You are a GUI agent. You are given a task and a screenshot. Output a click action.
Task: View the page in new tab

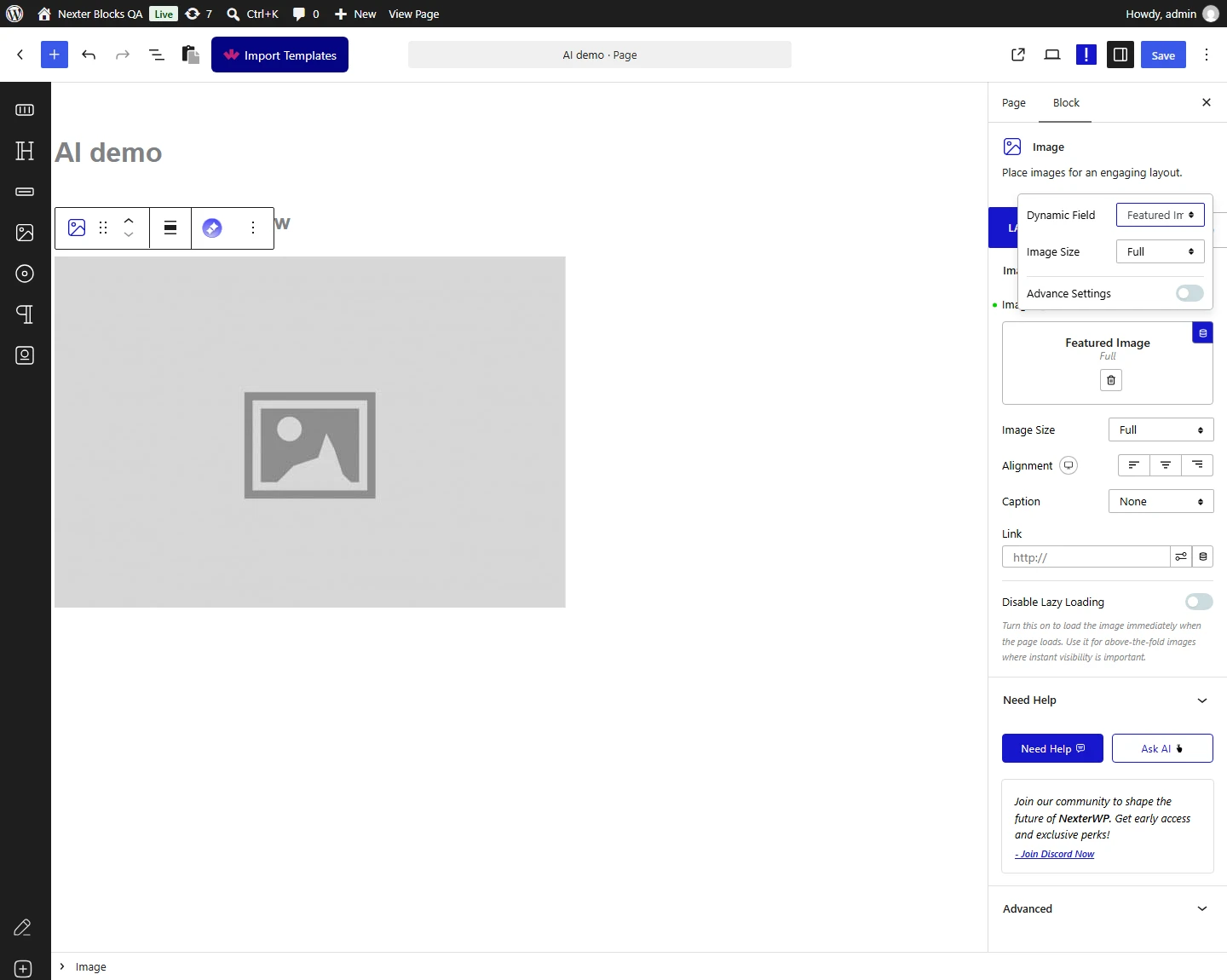(x=1018, y=55)
